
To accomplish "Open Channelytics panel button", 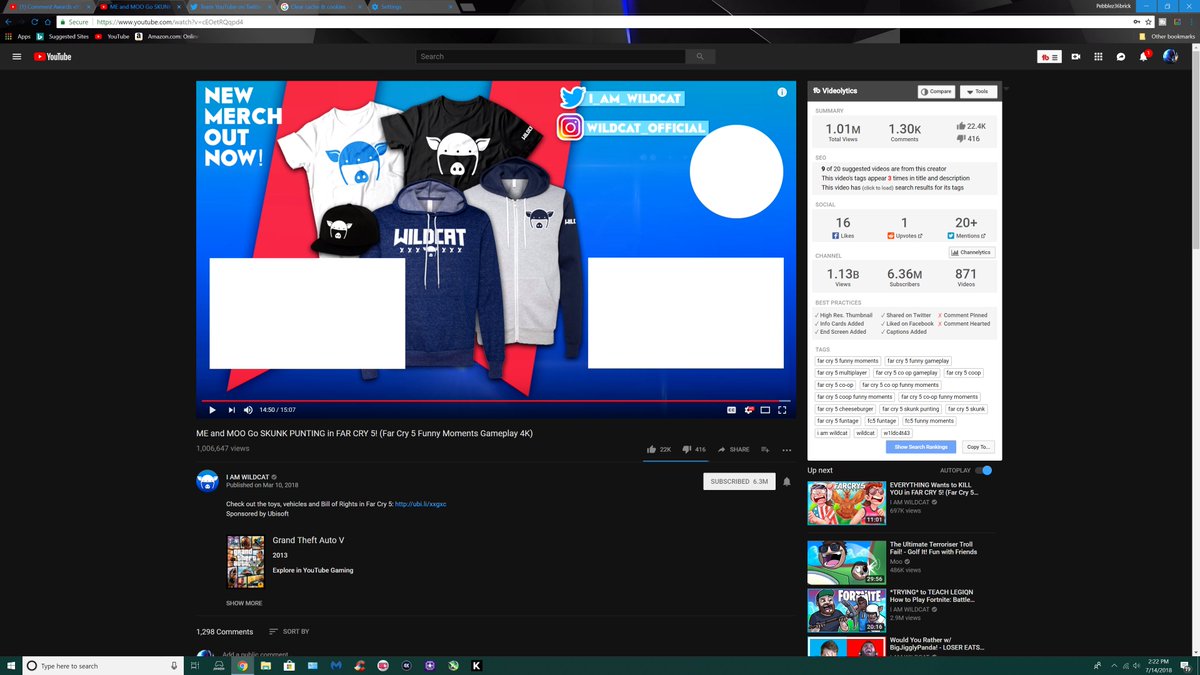I will point(971,253).
